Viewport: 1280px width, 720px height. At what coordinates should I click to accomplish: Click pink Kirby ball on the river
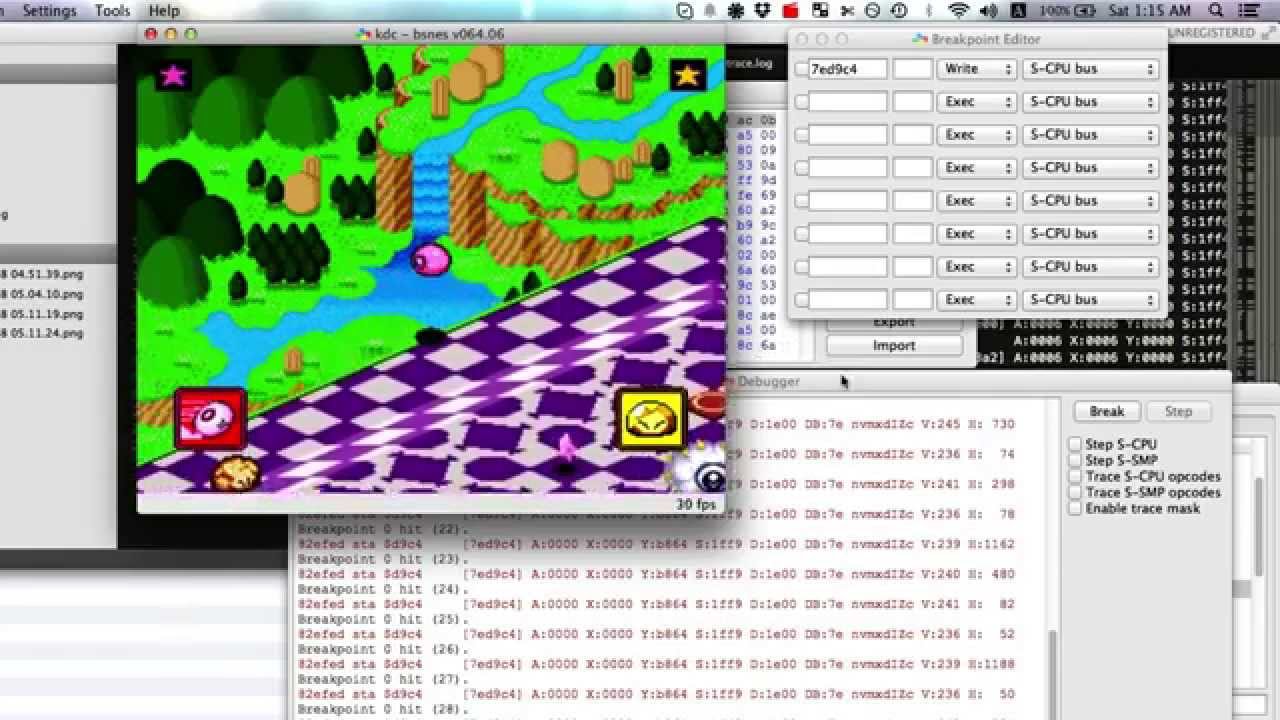[x=431, y=260]
